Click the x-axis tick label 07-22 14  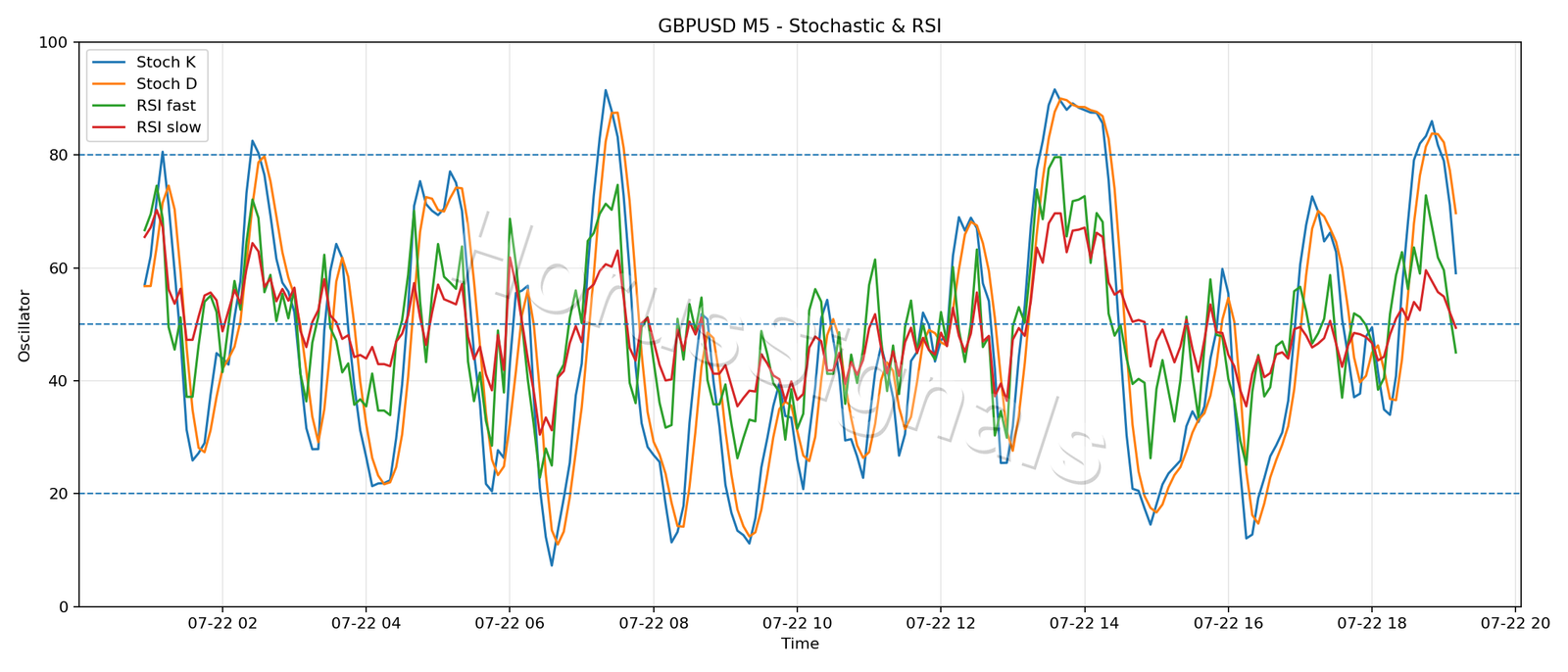click(1084, 622)
